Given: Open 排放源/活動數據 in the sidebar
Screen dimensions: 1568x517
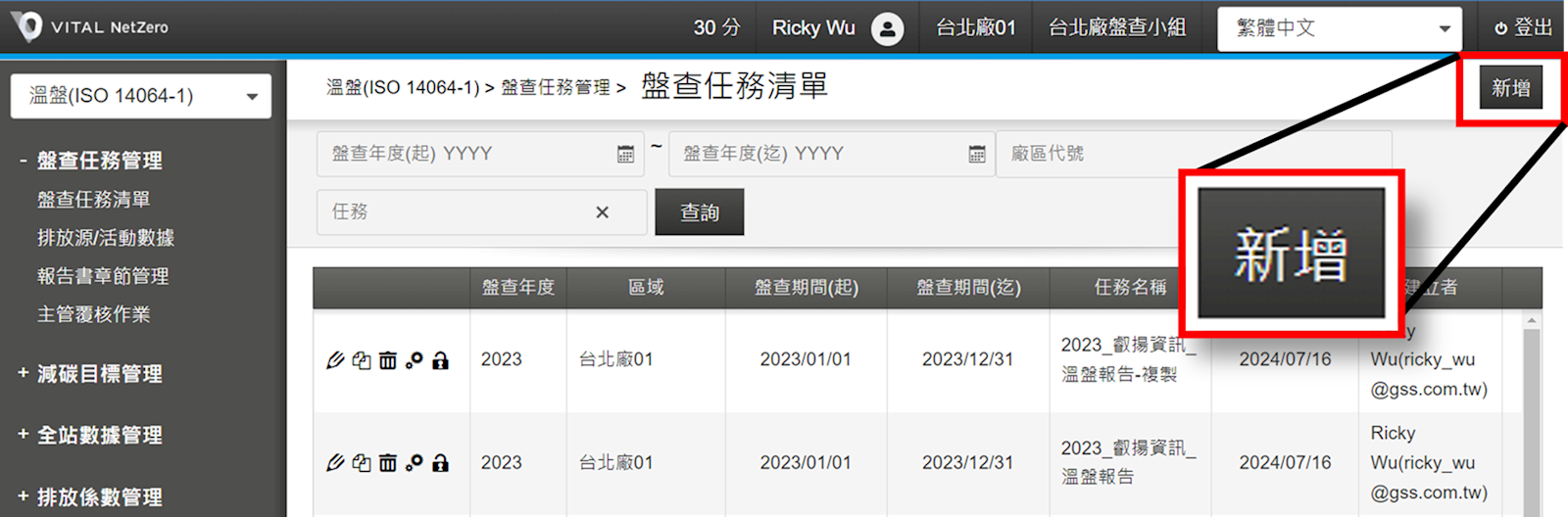Looking at the screenshot, I should click(106, 238).
